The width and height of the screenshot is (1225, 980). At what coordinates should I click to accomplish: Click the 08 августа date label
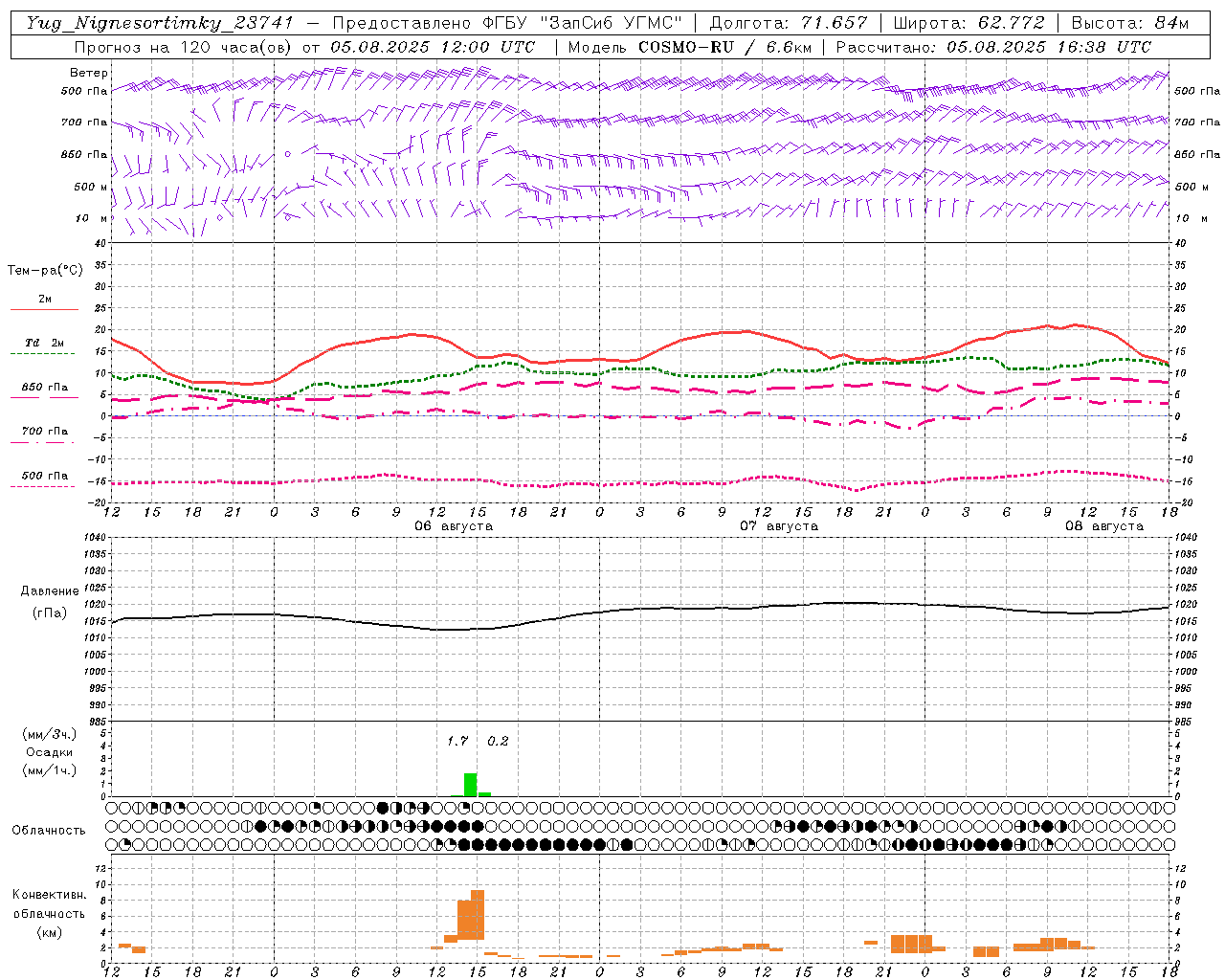(x=1104, y=526)
